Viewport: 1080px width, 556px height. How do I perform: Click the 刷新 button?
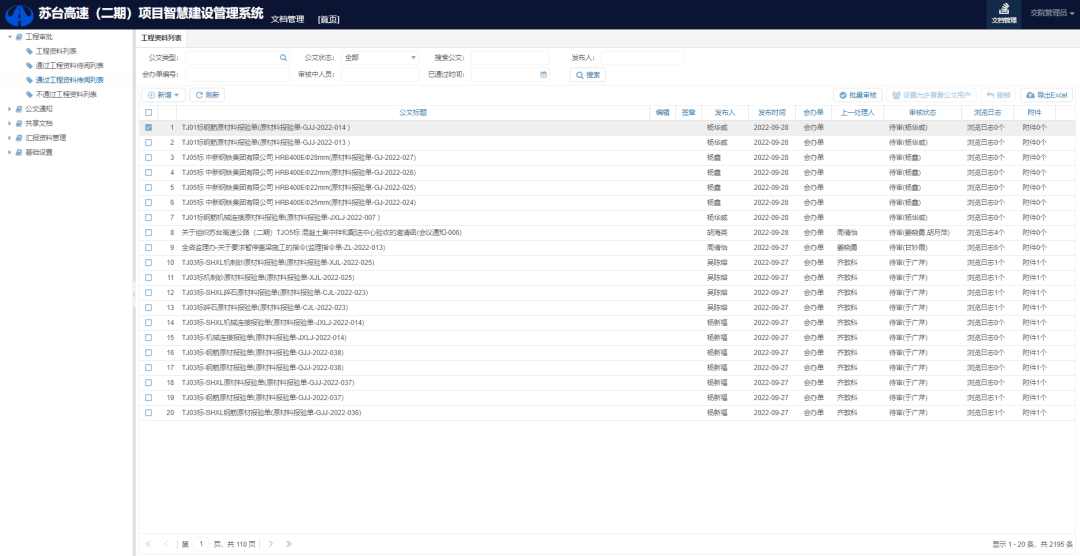pyautogui.click(x=207, y=95)
